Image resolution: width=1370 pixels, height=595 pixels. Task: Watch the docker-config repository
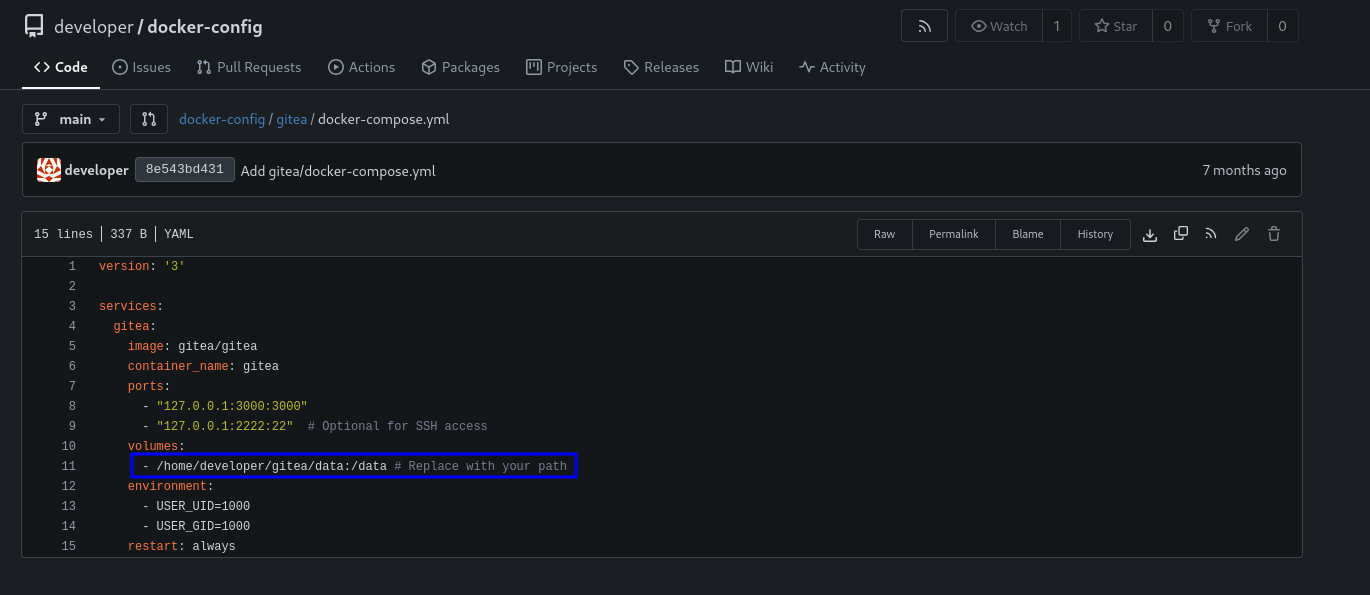pyautogui.click(x=999, y=26)
